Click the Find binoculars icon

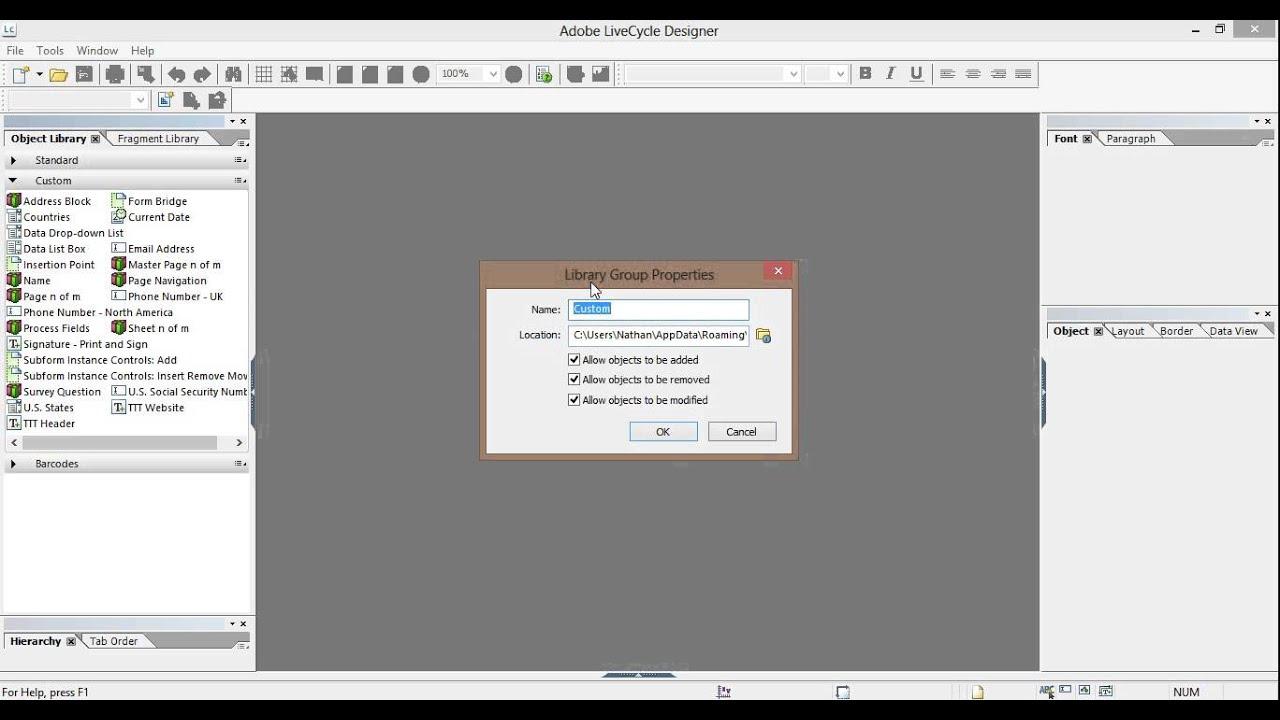(233, 74)
